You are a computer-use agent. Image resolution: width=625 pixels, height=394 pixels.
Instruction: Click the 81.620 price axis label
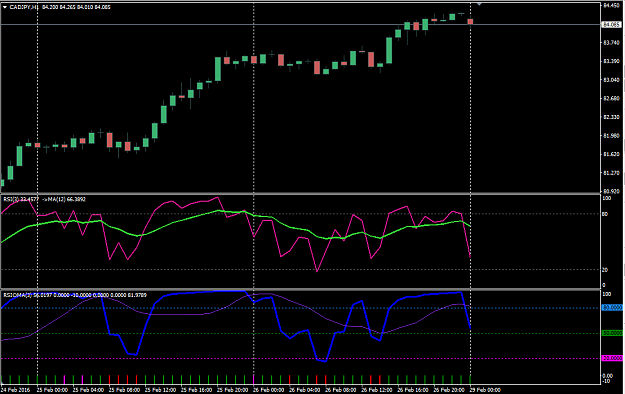(611, 154)
